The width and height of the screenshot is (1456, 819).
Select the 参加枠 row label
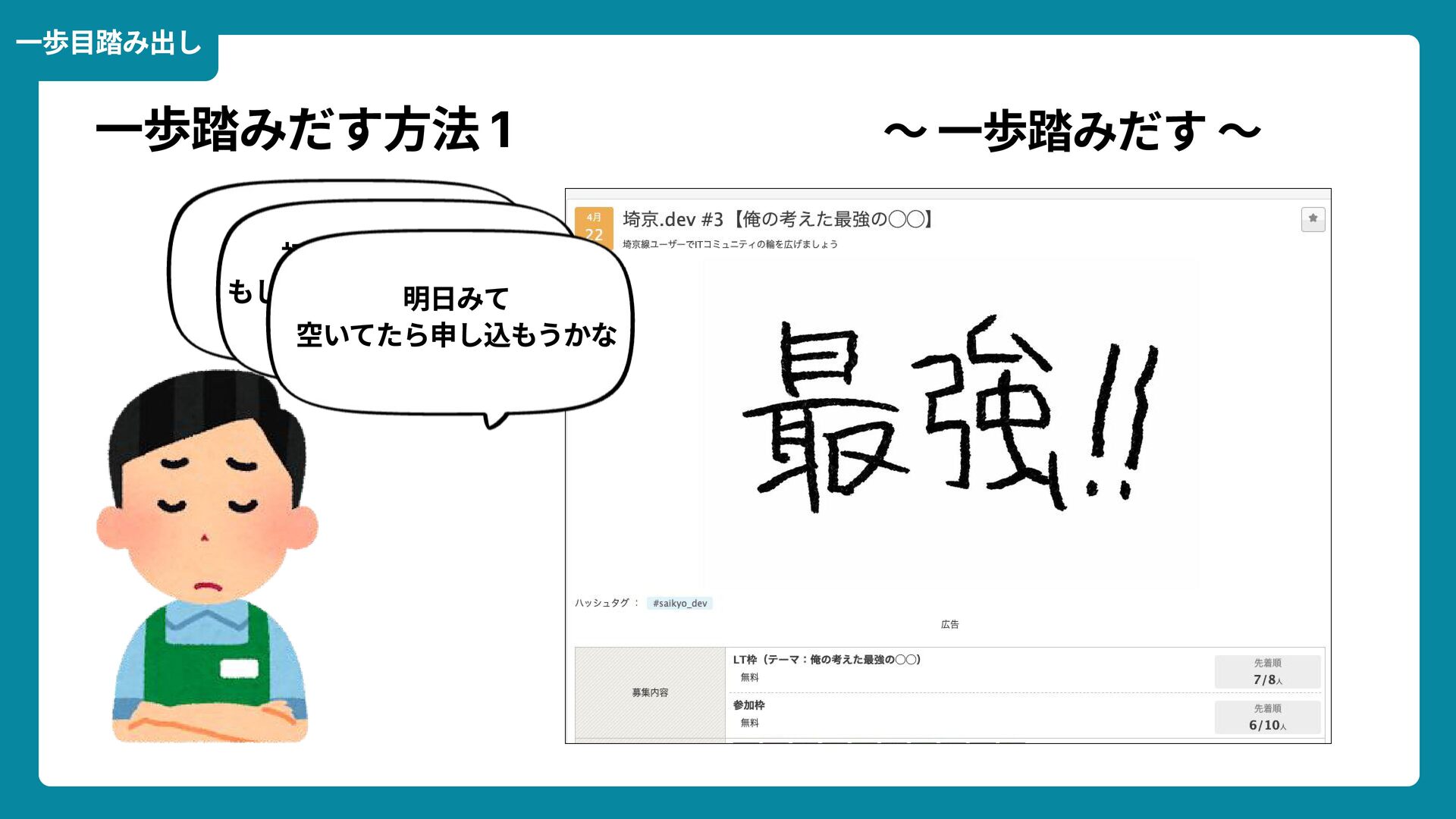click(748, 705)
